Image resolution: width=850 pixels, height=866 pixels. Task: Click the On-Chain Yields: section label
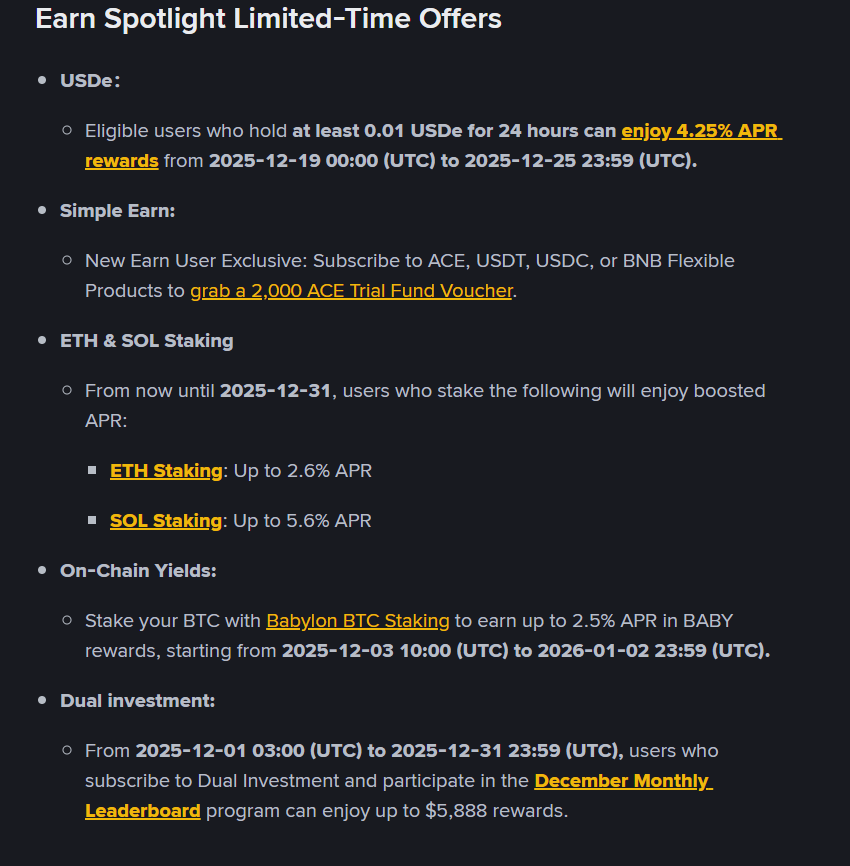point(138,571)
